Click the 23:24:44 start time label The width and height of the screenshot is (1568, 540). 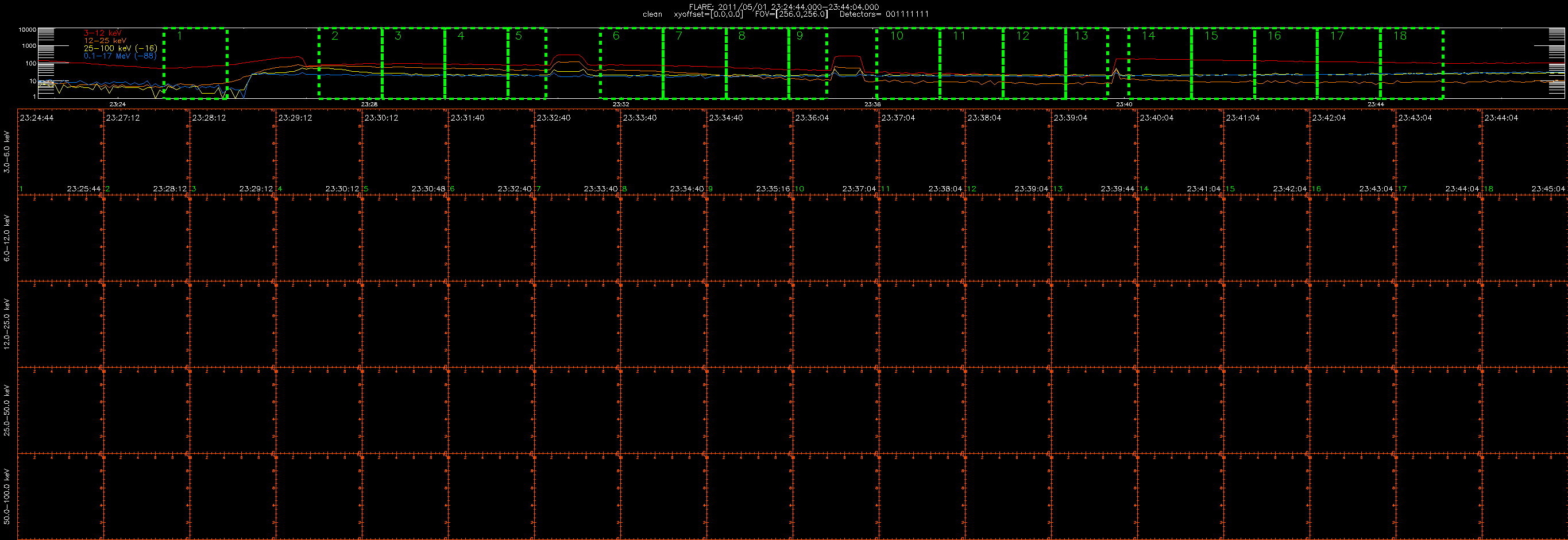pos(37,118)
